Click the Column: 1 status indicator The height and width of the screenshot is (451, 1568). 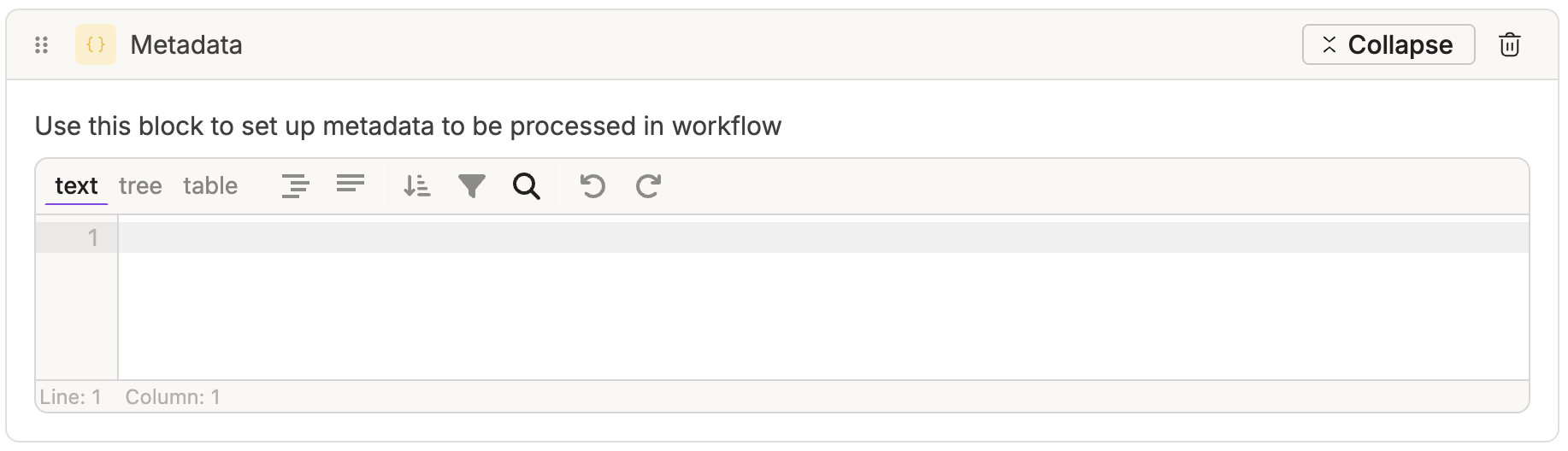click(173, 397)
